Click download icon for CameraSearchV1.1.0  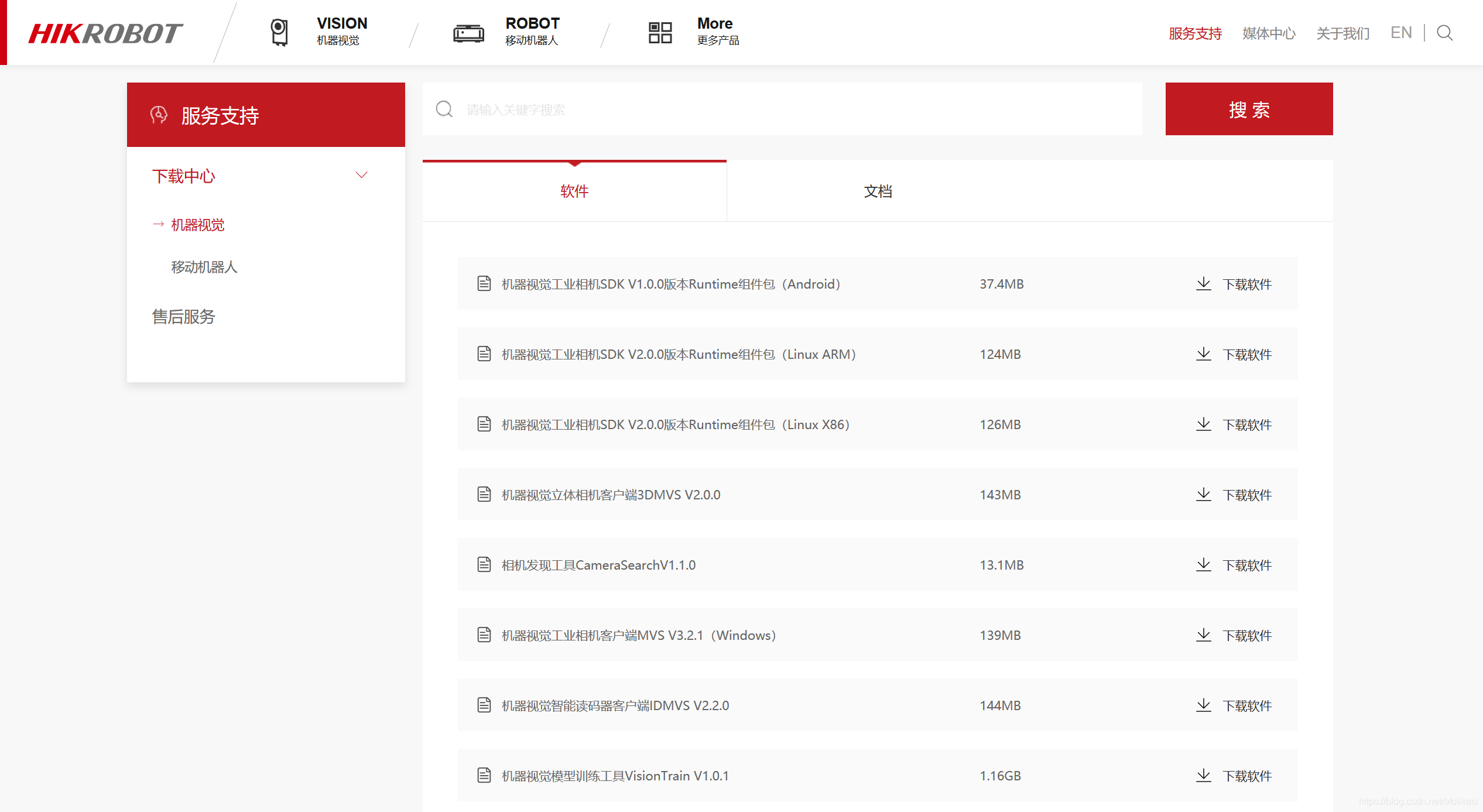click(x=1203, y=565)
